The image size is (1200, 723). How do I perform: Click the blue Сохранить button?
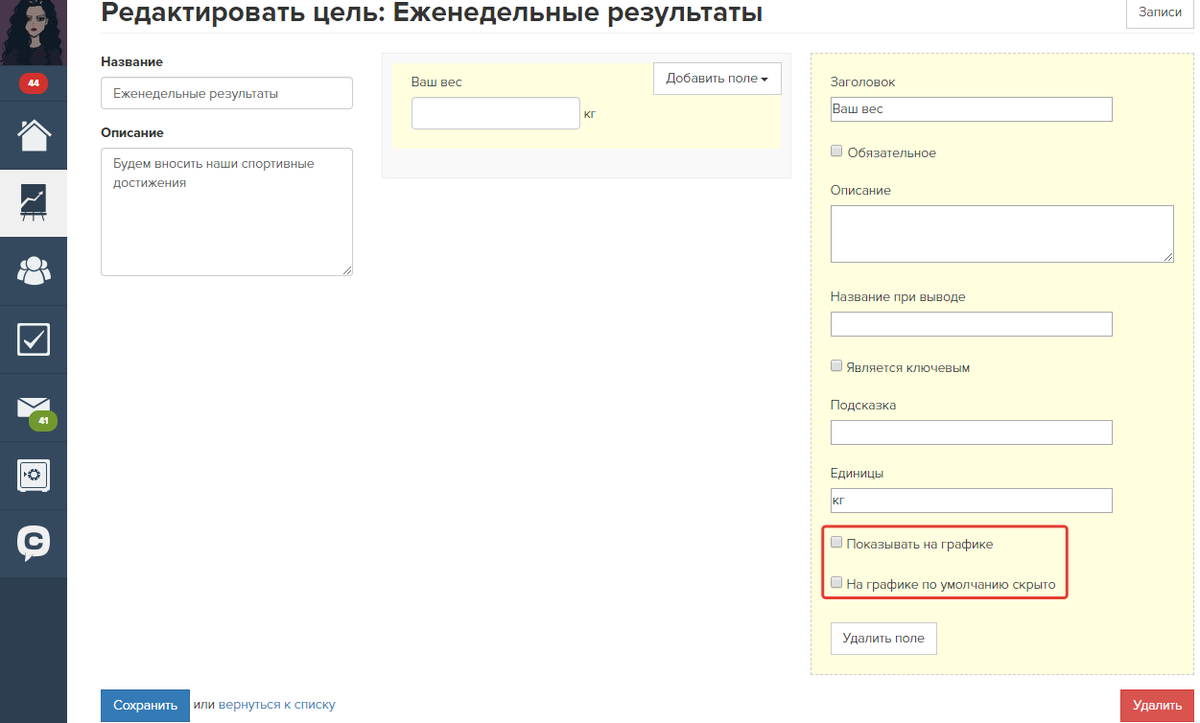click(x=145, y=705)
